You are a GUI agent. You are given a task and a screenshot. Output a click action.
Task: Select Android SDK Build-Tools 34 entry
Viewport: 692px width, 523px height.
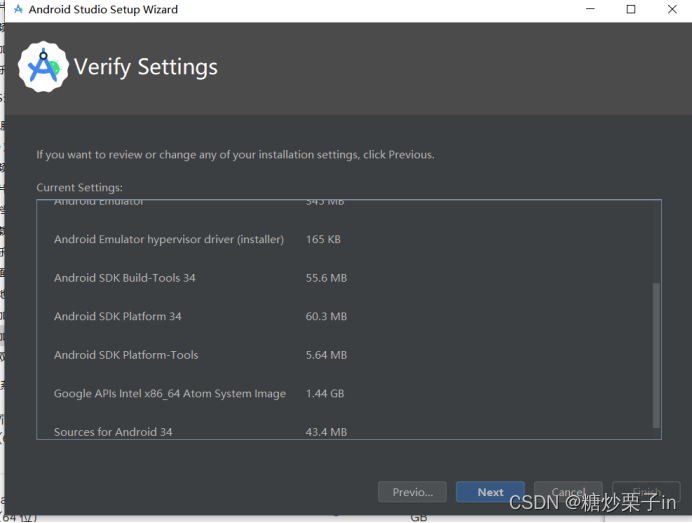124,278
